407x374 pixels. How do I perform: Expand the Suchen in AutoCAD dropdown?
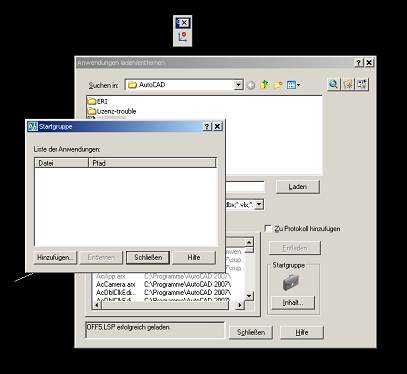[238, 85]
